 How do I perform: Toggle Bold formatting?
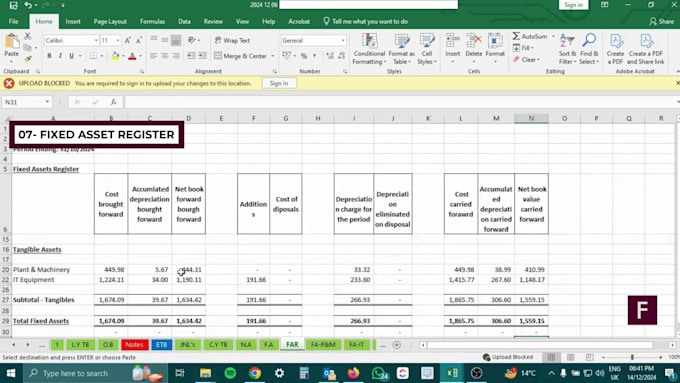[49, 56]
